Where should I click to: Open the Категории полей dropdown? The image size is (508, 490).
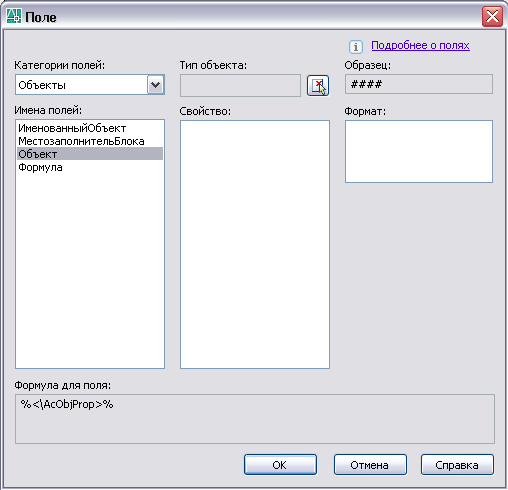(156, 85)
